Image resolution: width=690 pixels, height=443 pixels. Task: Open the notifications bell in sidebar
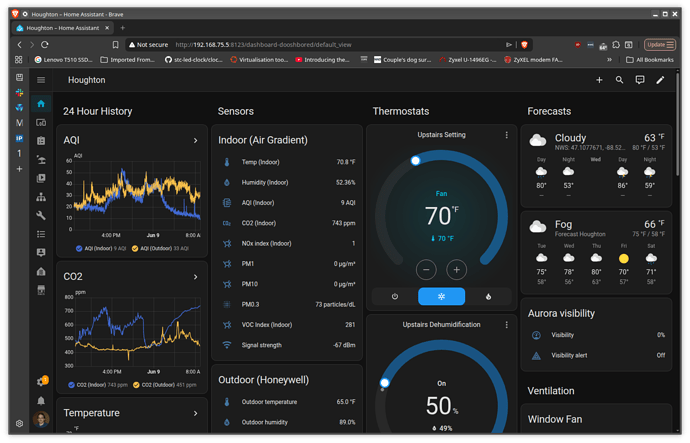pyautogui.click(x=41, y=401)
